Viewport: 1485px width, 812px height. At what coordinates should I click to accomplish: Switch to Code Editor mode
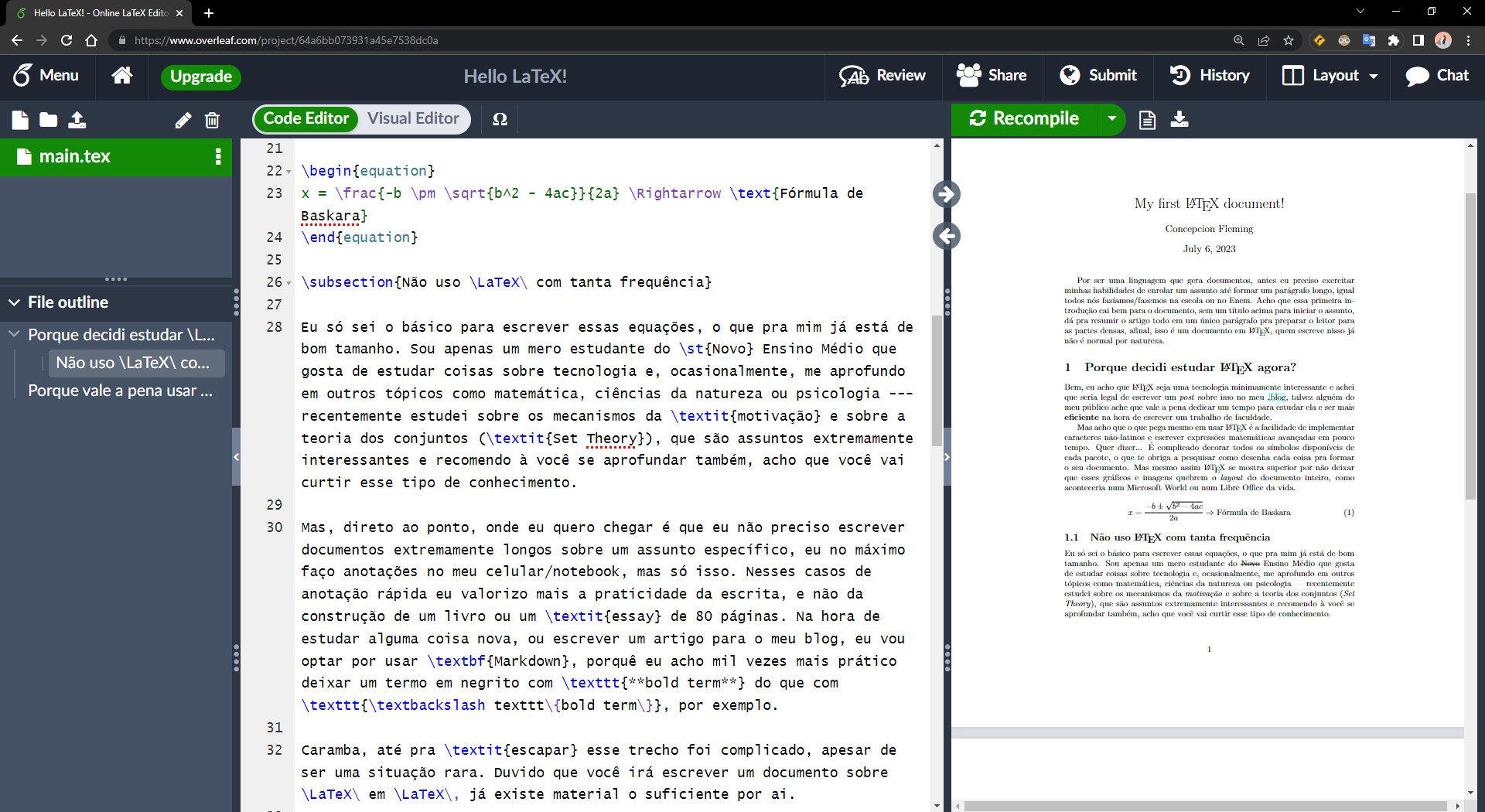pyautogui.click(x=306, y=119)
